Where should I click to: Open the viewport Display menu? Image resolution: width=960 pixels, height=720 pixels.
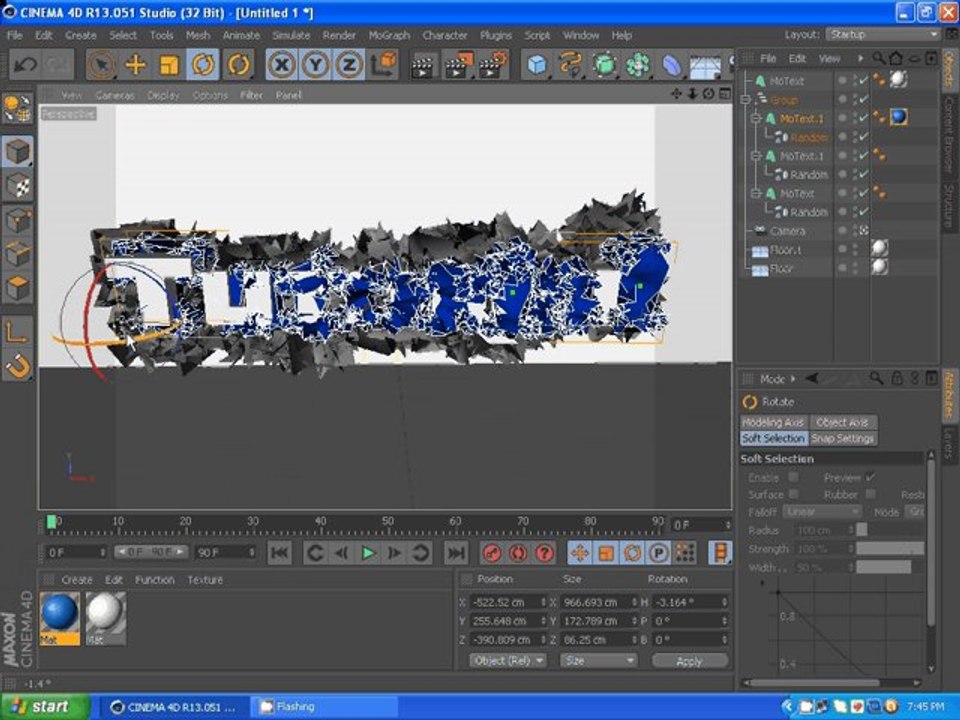[x=163, y=95]
